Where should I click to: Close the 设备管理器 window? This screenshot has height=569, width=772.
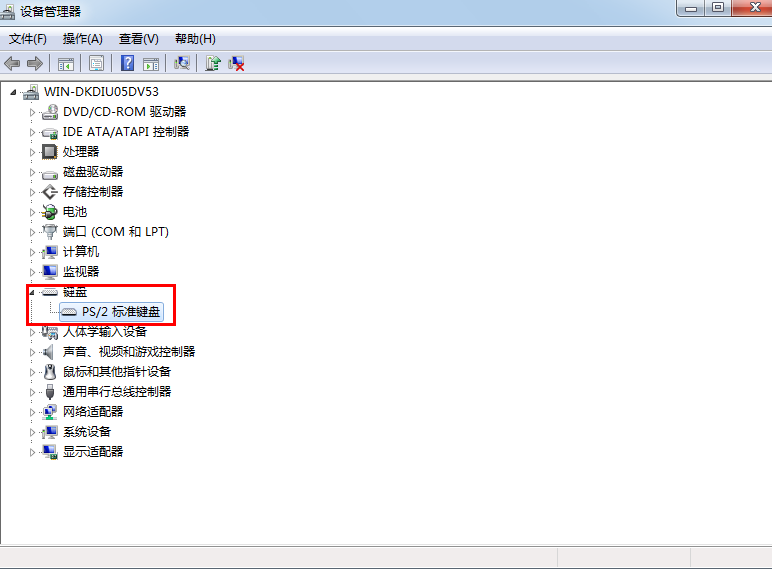click(753, 8)
